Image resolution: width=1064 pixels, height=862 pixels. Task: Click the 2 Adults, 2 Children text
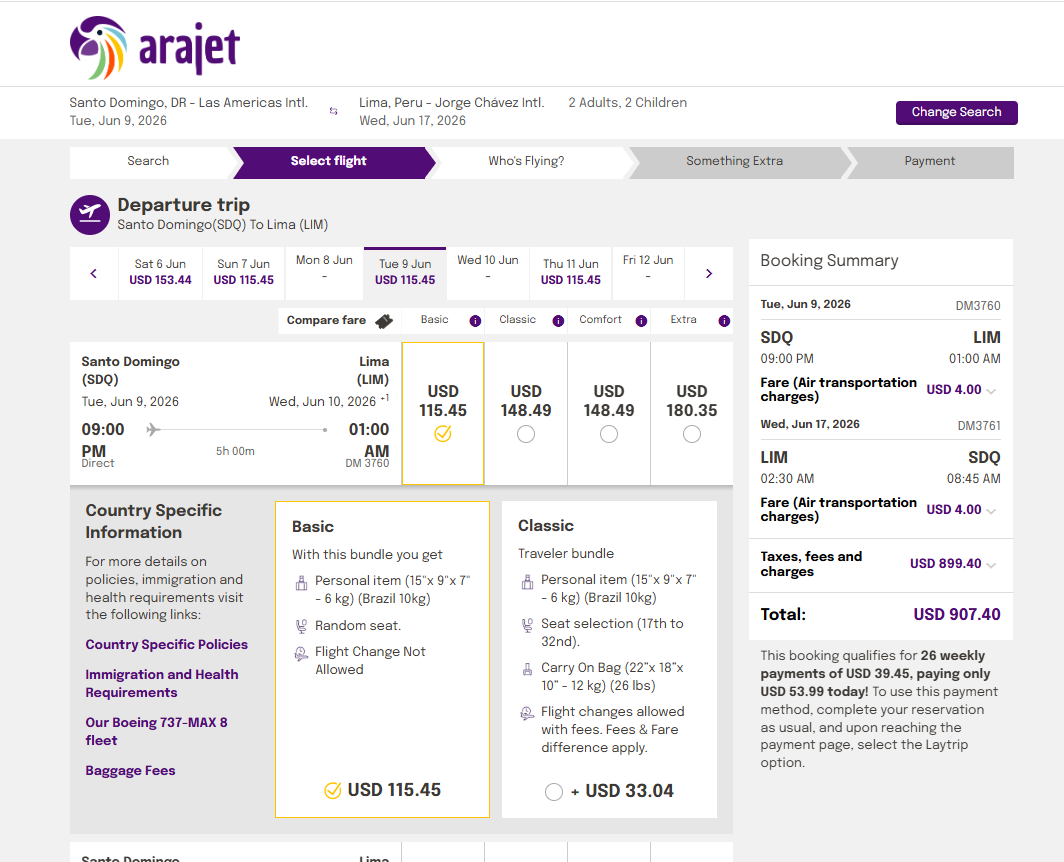[628, 102]
